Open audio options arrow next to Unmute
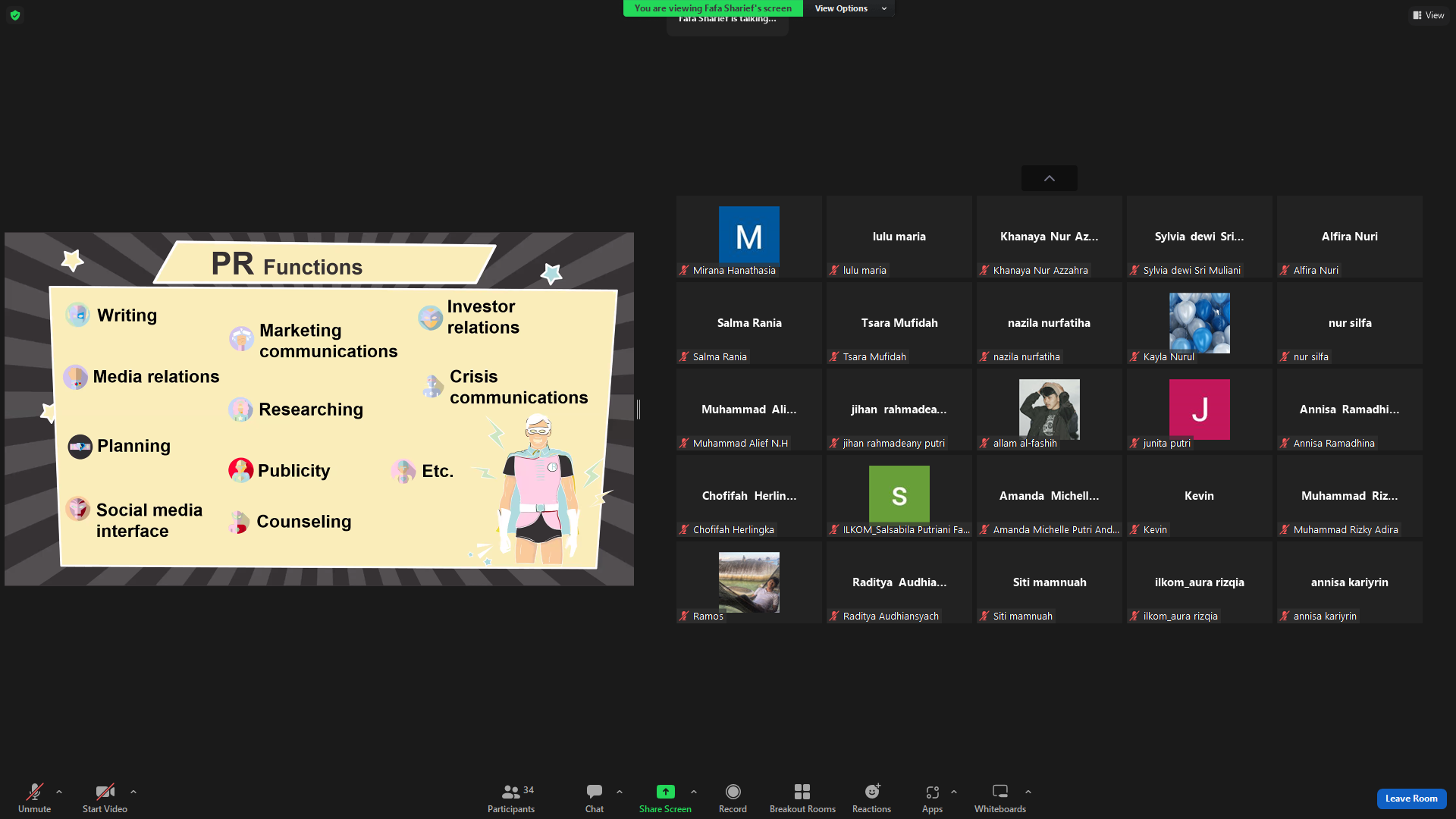 coord(59,792)
